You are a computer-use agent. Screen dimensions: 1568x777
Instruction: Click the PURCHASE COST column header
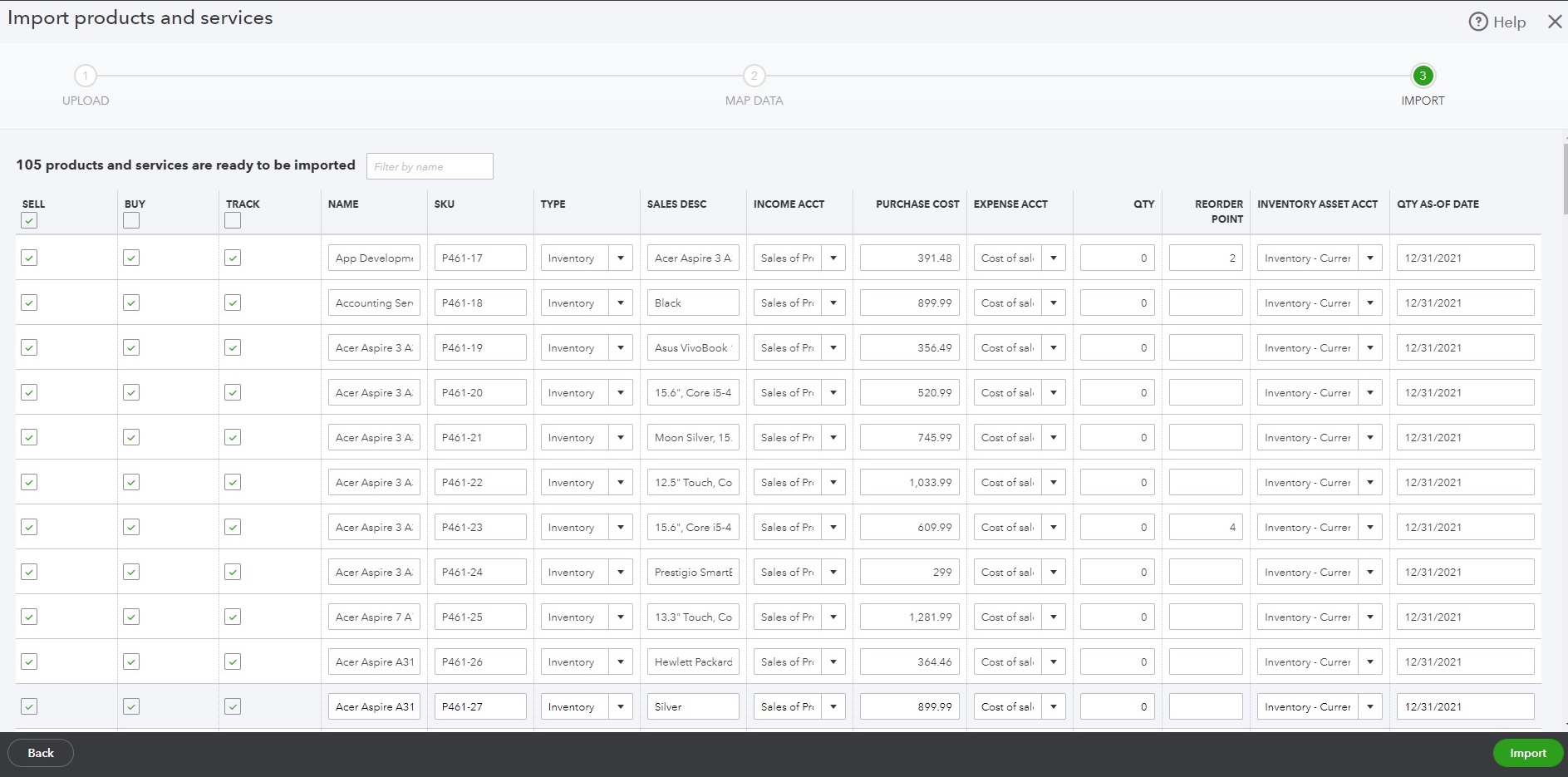coord(917,204)
